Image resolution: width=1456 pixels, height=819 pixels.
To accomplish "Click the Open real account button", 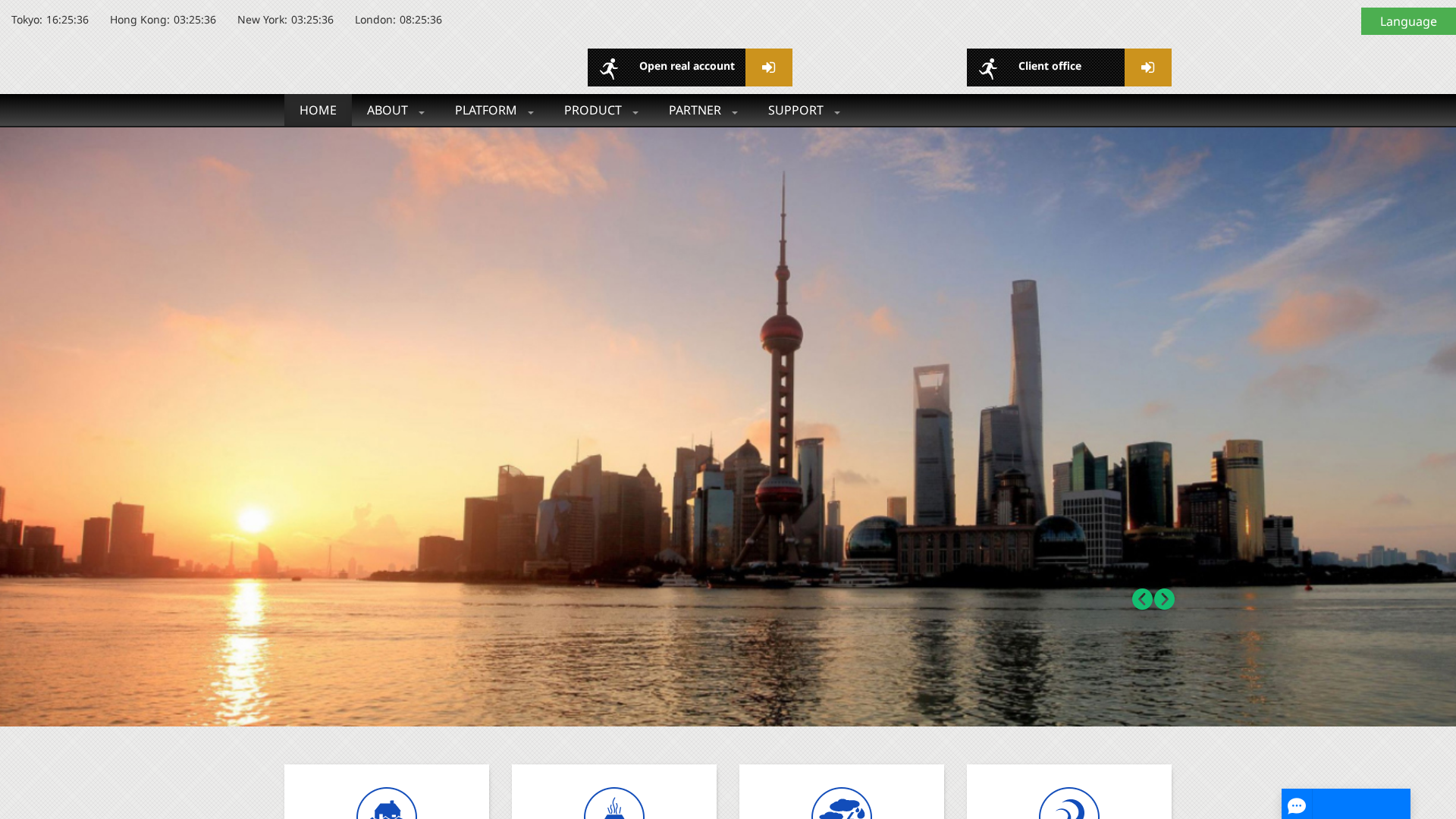I will [686, 67].
